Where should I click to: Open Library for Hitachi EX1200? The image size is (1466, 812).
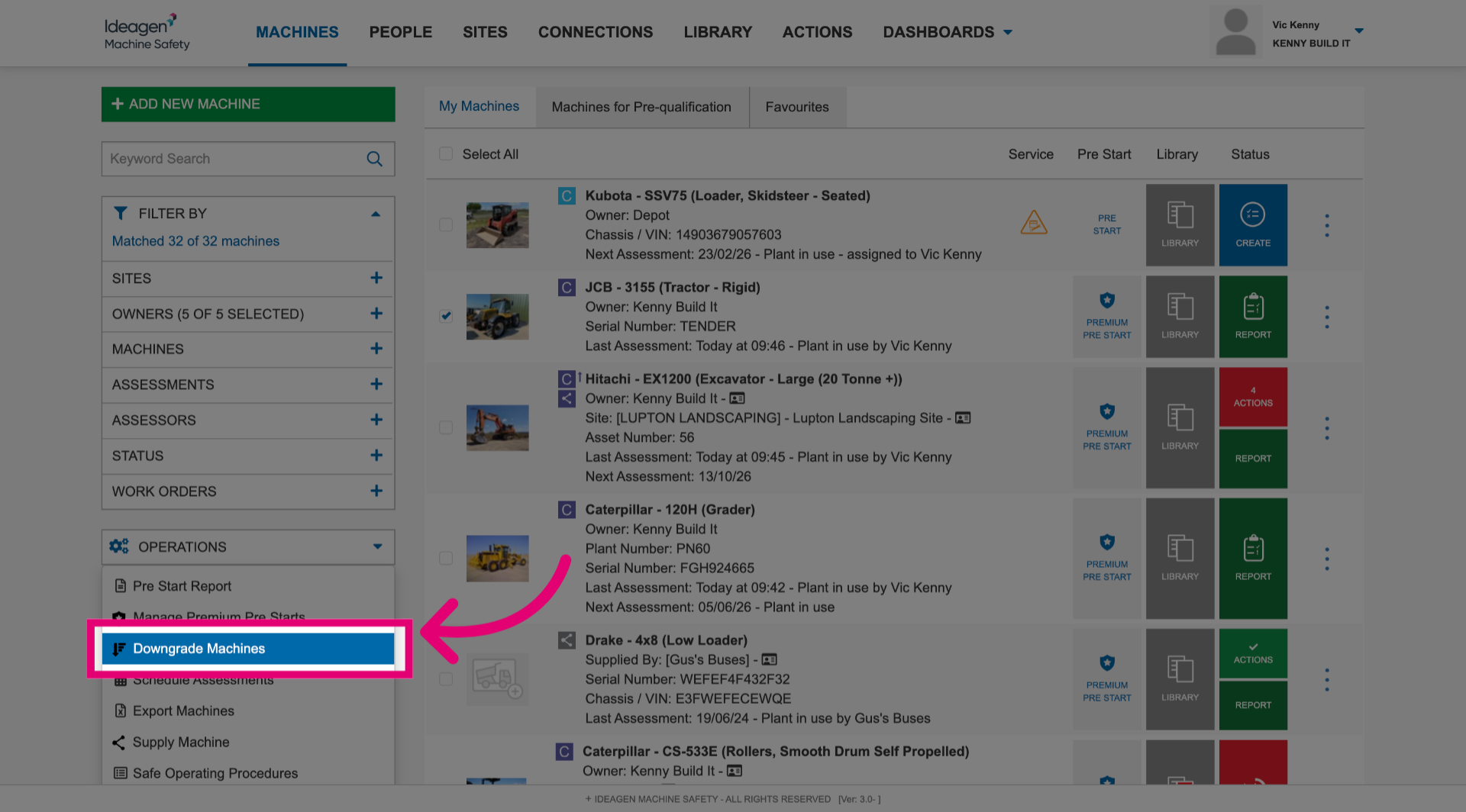point(1180,427)
